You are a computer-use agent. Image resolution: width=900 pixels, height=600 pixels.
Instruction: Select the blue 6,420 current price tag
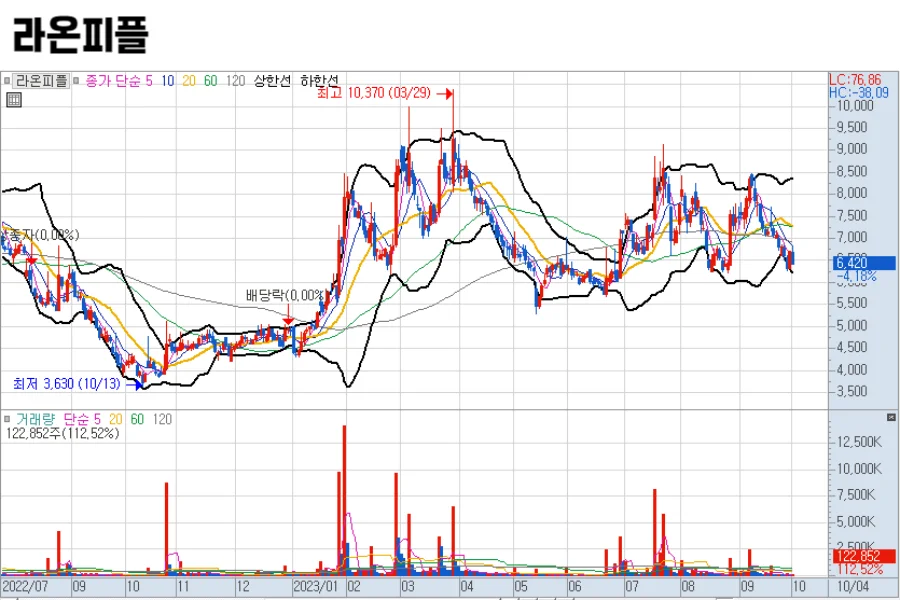pos(864,263)
